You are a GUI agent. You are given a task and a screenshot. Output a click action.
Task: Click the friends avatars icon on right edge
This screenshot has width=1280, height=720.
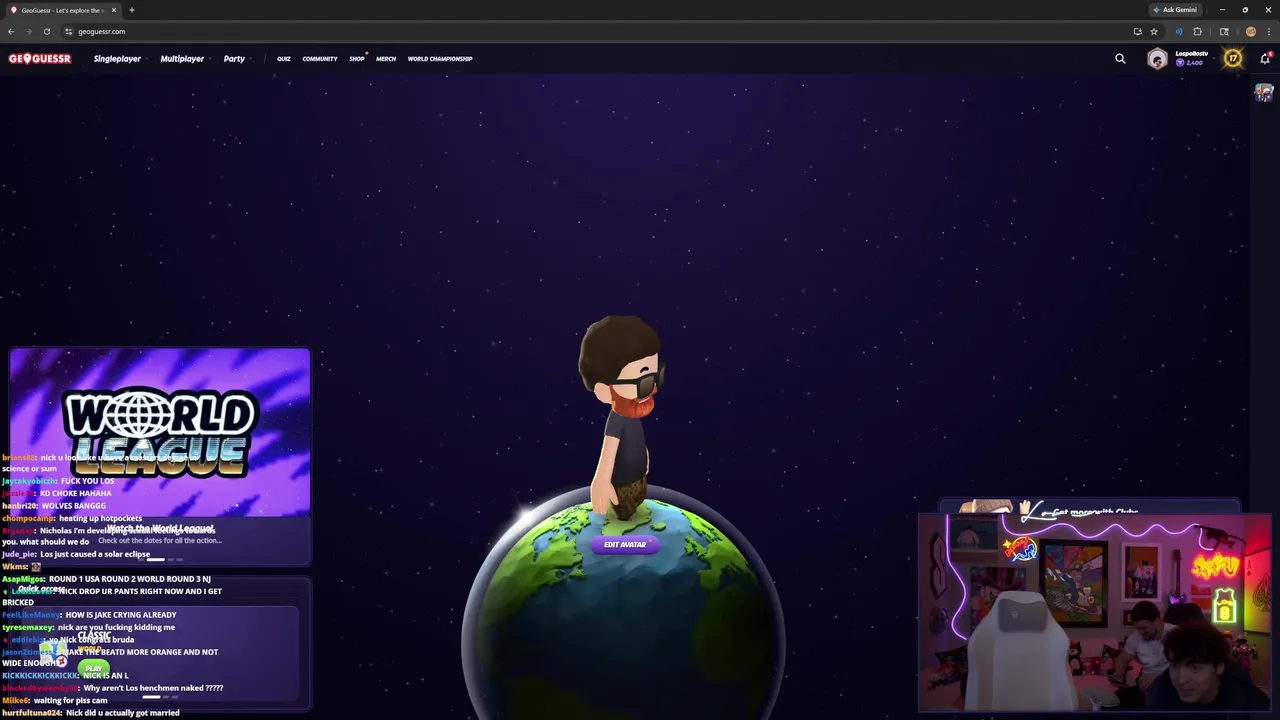pyautogui.click(x=1264, y=93)
